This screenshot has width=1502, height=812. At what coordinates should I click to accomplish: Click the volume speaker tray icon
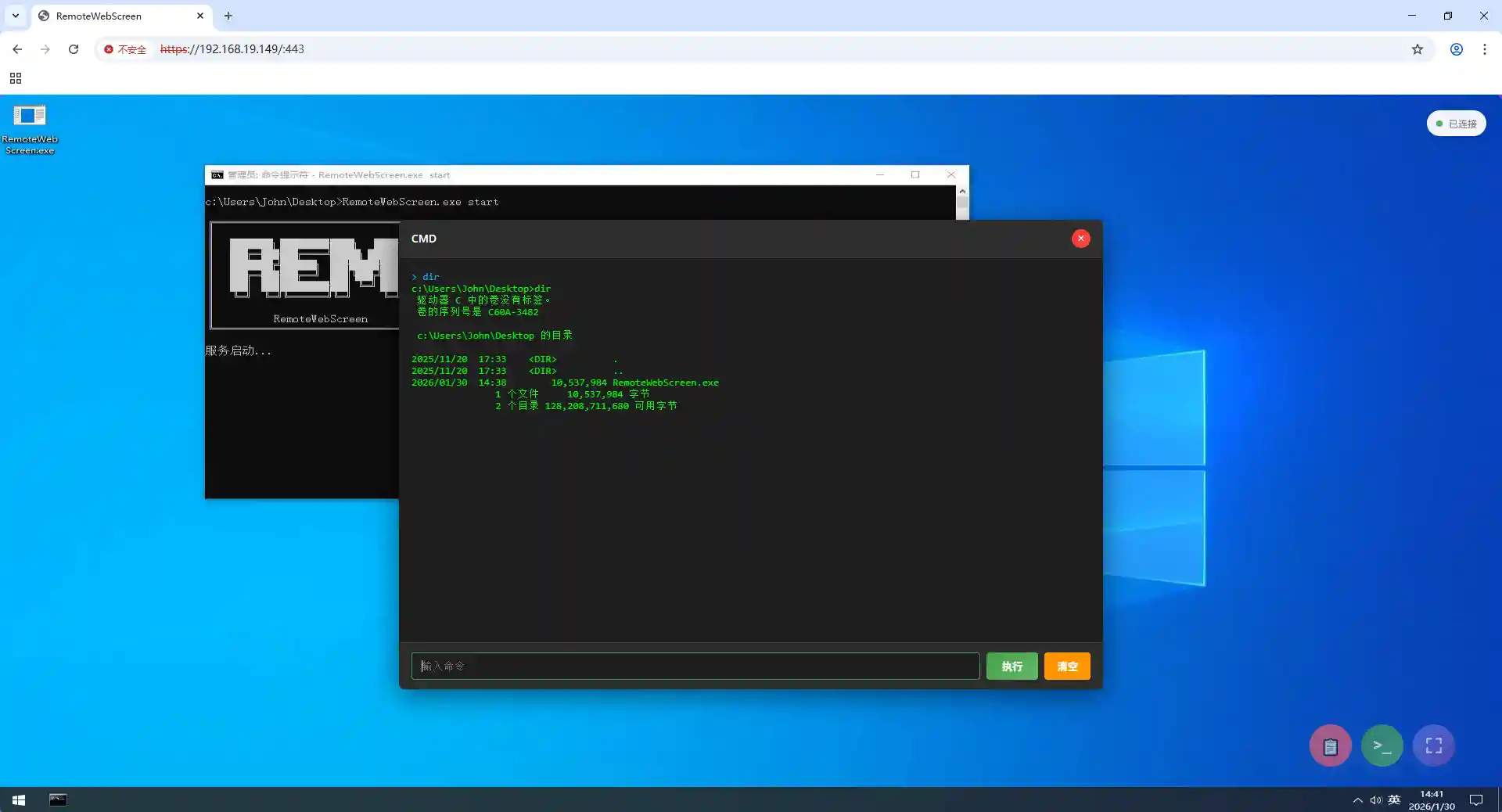pos(1375,799)
